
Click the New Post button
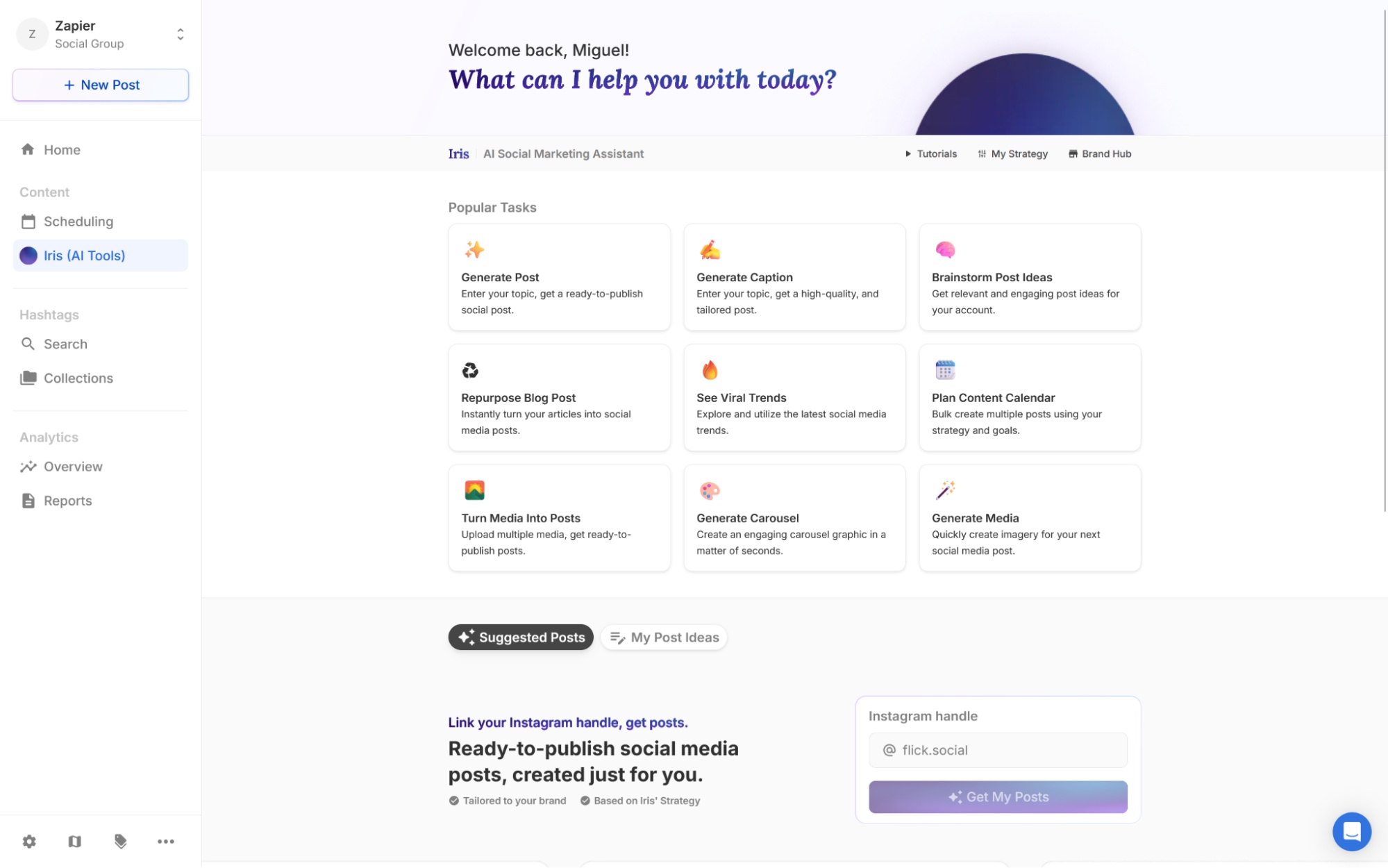tap(100, 85)
